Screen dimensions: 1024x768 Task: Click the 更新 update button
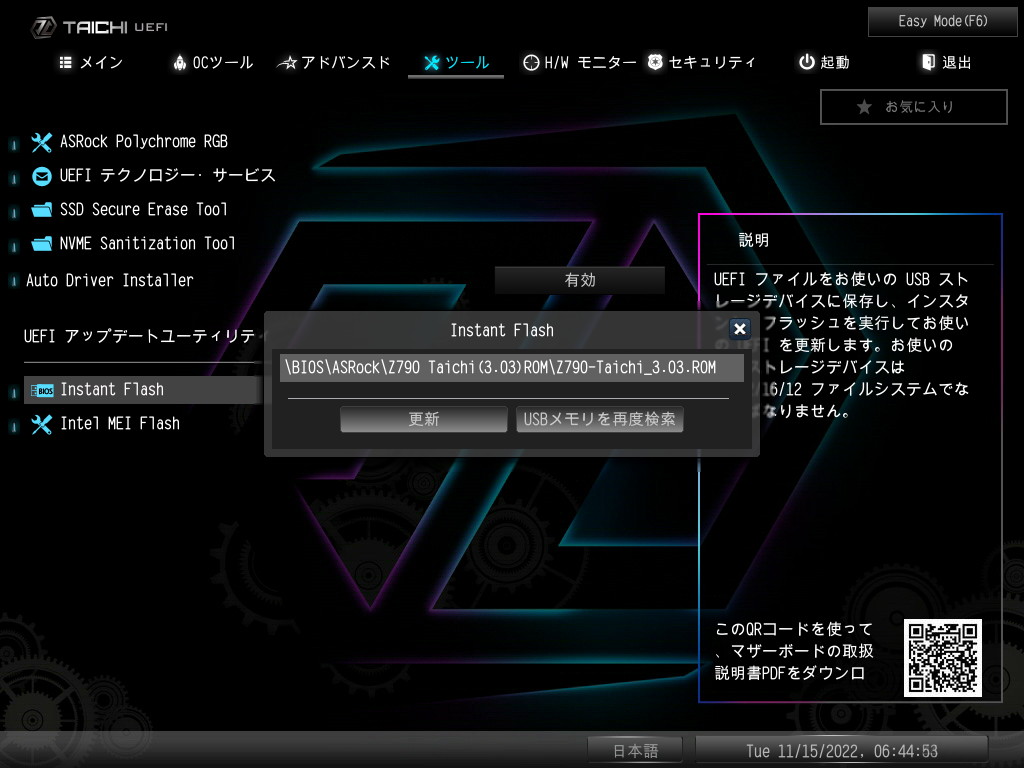[x=423, y=419]
